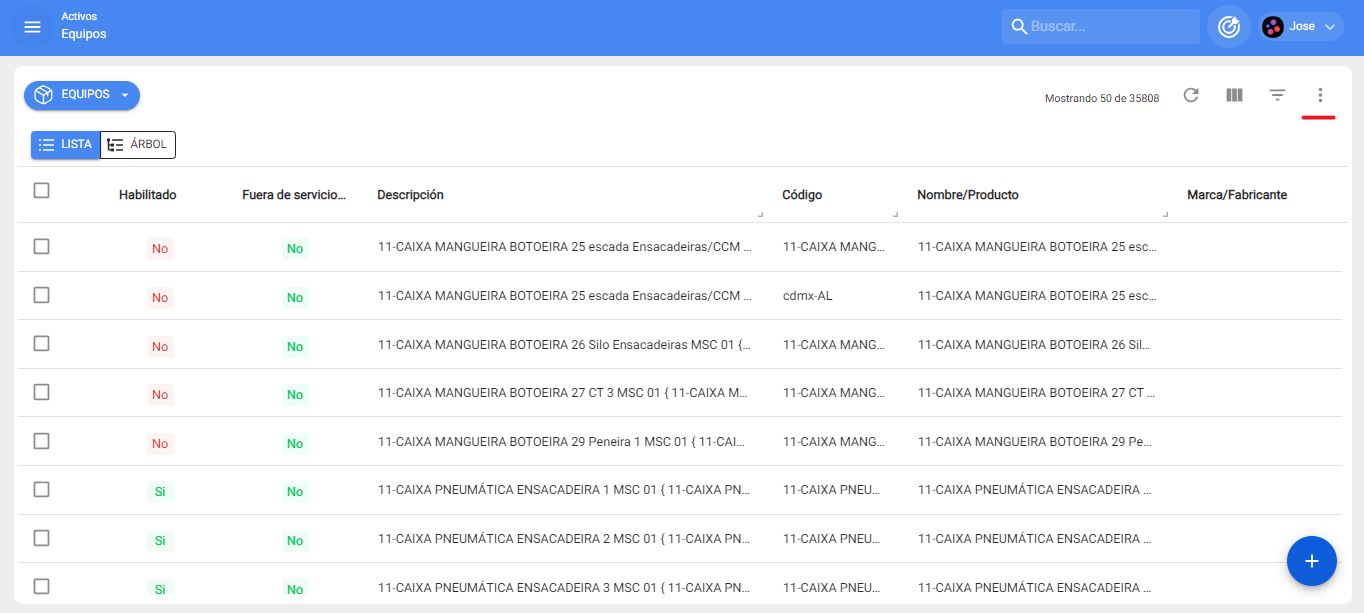Screen dimensions: 1364x613
Task: Open the column chooser icon
Action: click(1234, 95)
